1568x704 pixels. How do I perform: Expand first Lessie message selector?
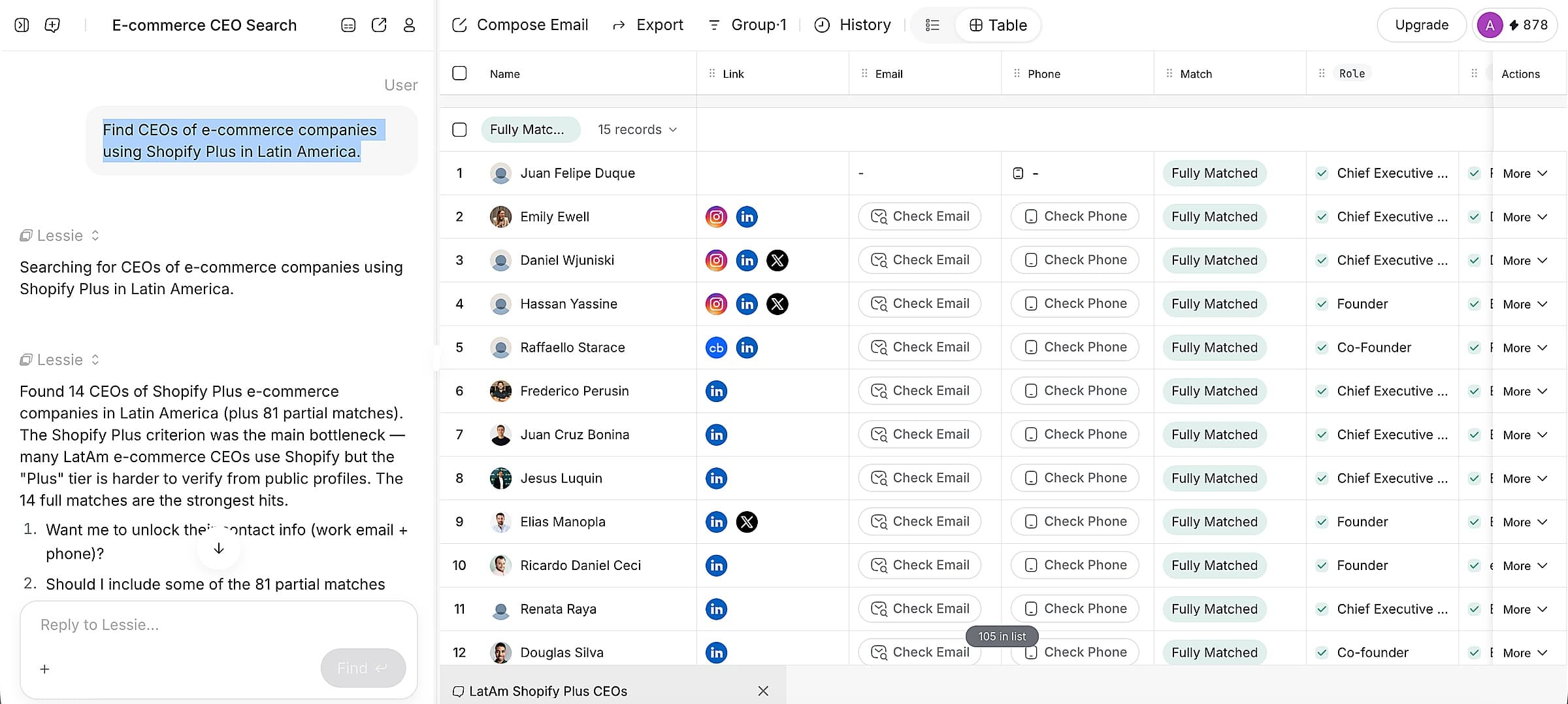95,235
